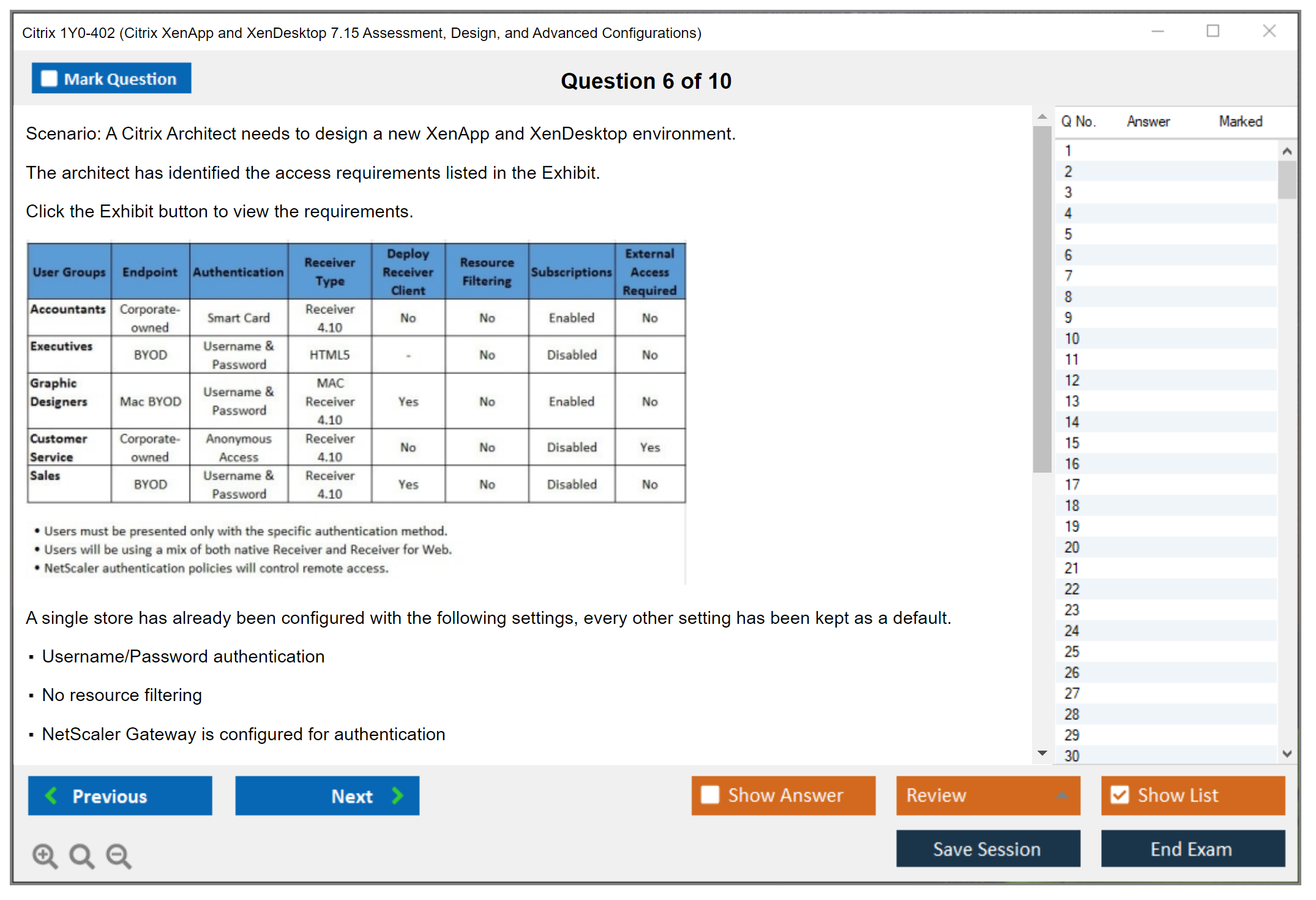
Task: Toggle the Show Answer checkbox
Action: point(710,795)
